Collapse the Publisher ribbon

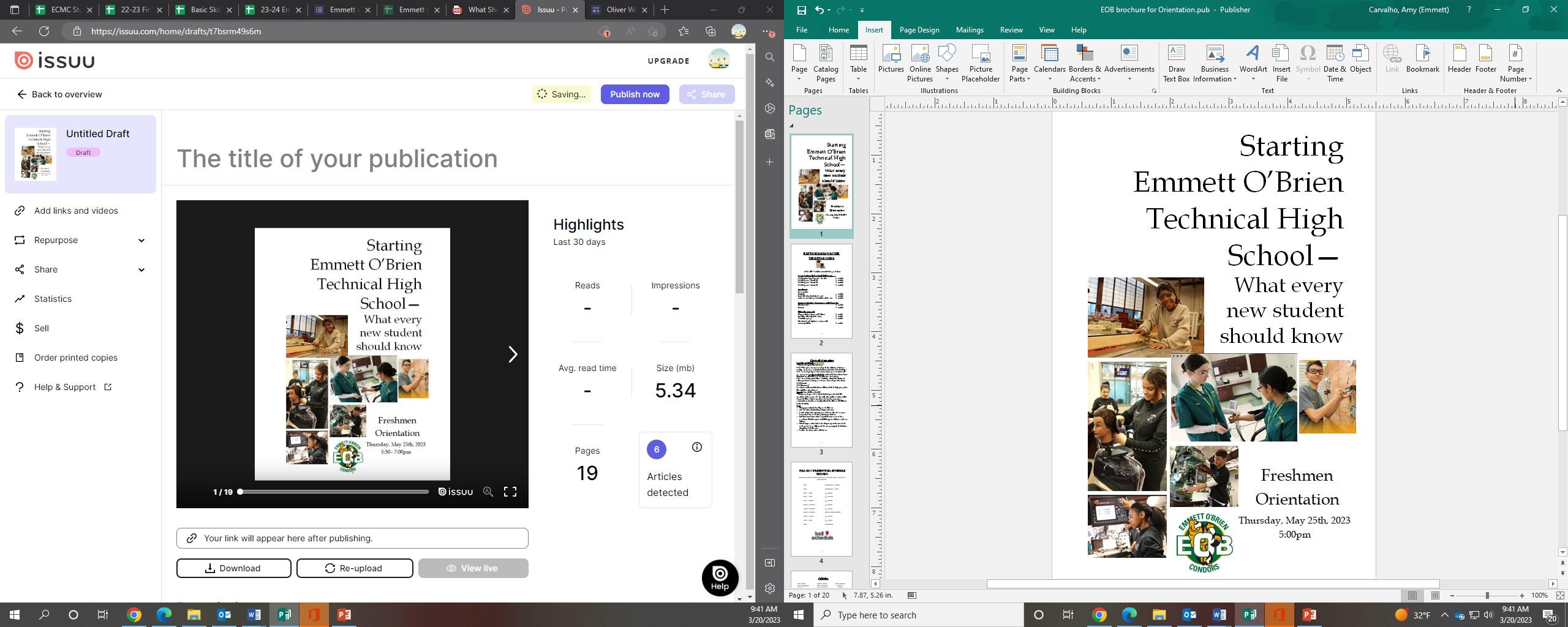point(1559,91)
